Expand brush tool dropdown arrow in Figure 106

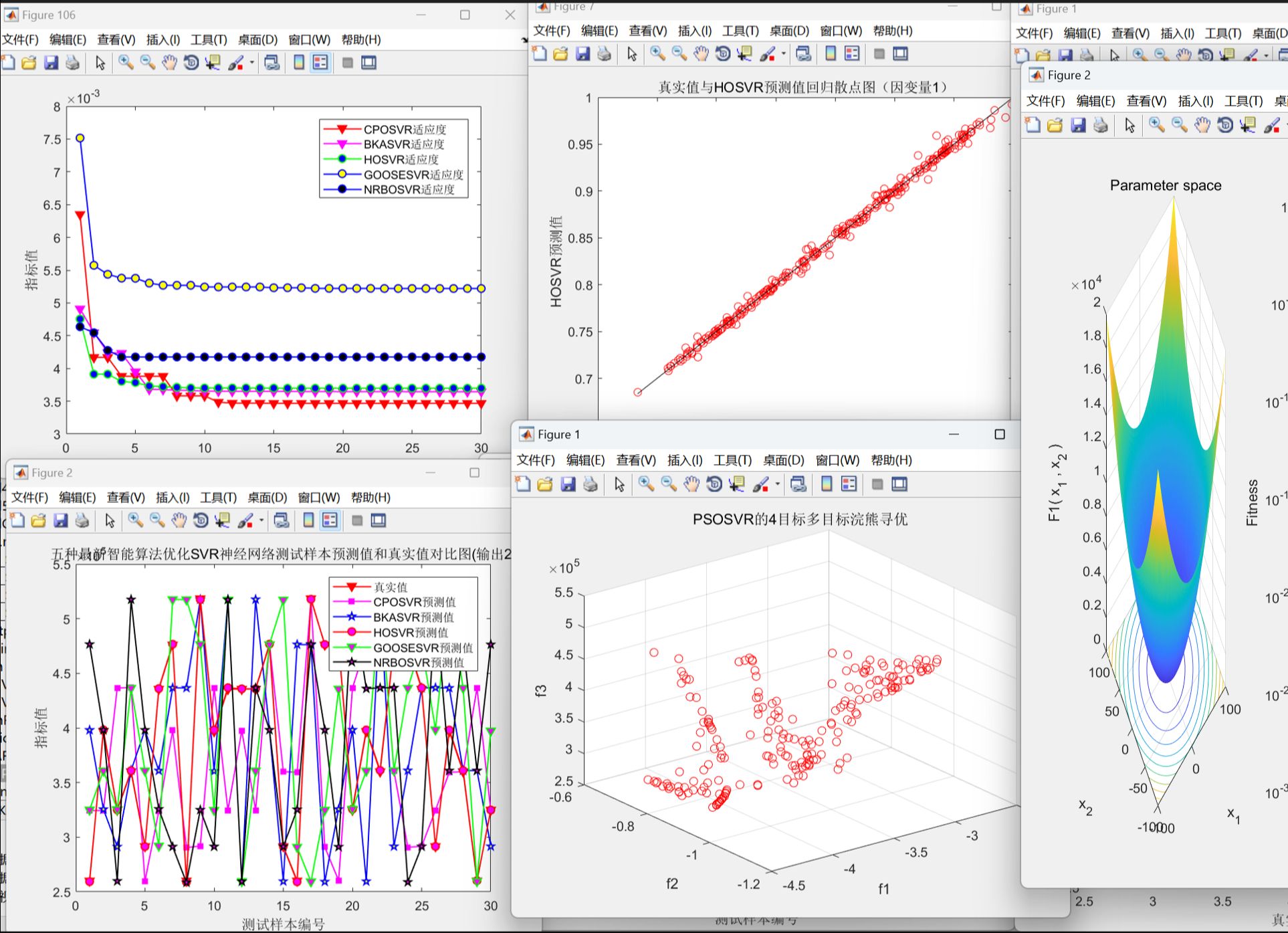coord(252,63)
